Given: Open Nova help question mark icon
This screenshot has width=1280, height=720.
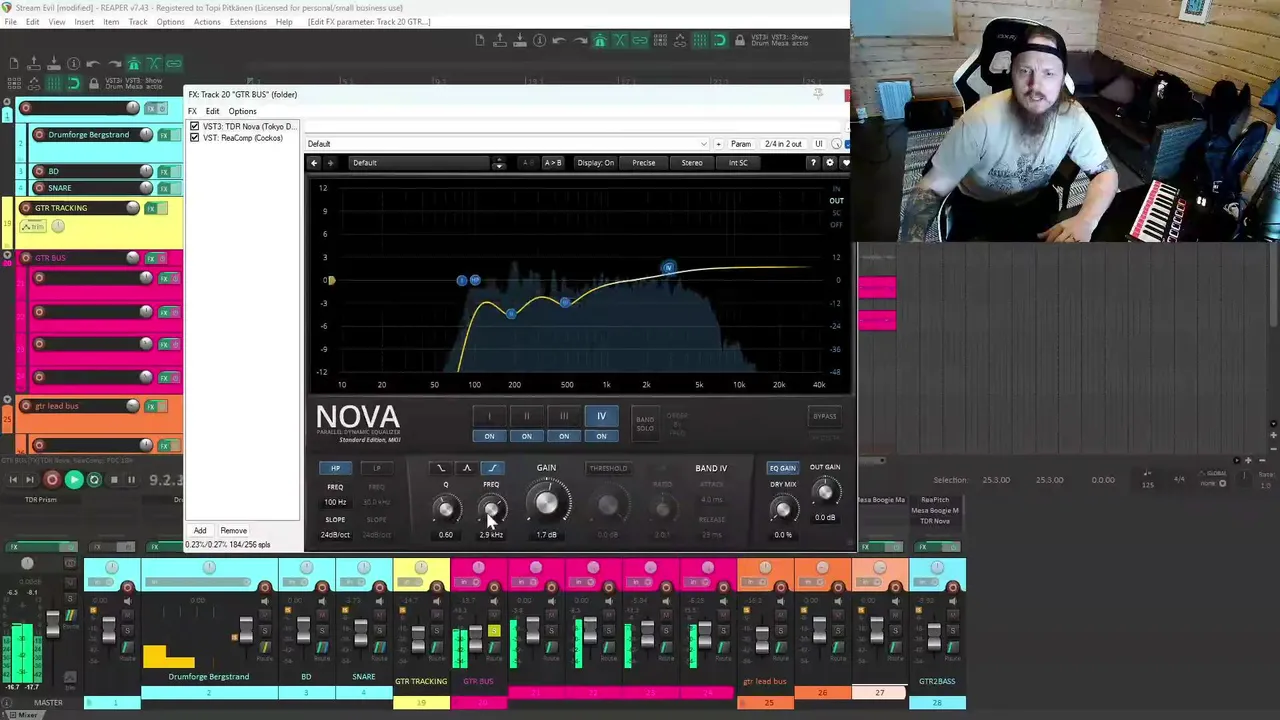Looking at the screenshot, I should 813,163.
